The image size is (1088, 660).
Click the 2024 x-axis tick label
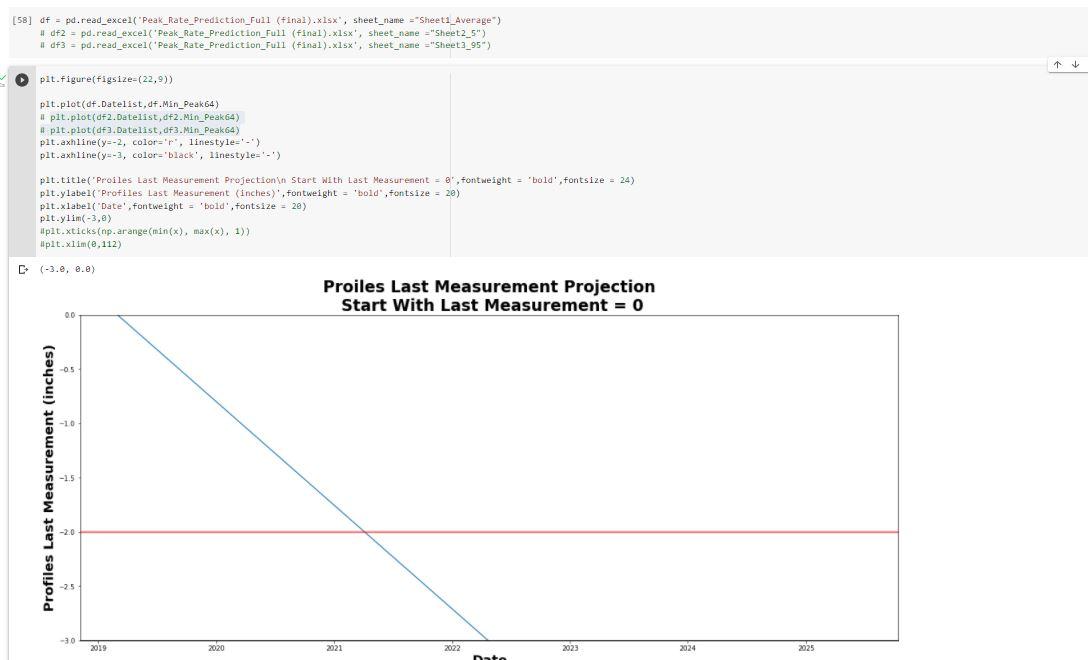click(x=688, y=648)
